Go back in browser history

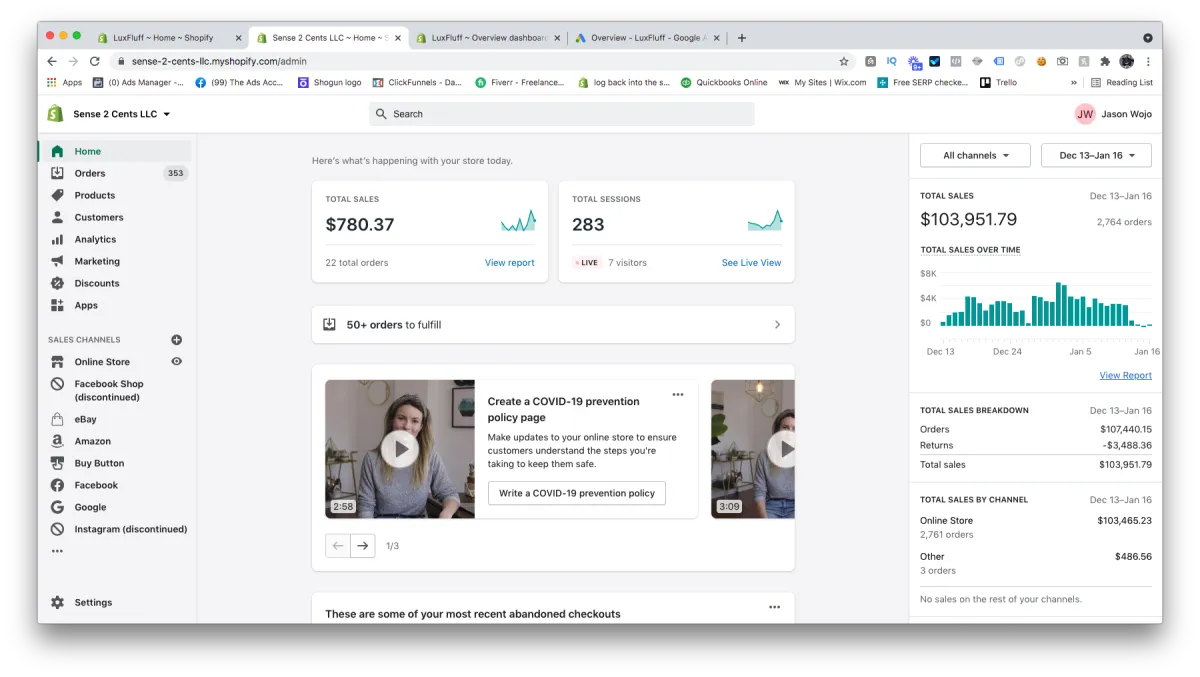[x=50, y=61]
